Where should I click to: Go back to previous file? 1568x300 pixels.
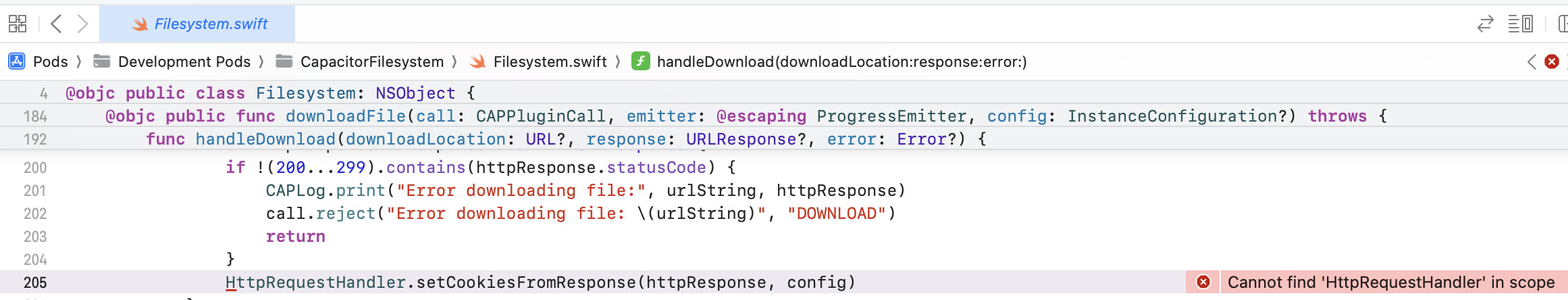point(57,24)
